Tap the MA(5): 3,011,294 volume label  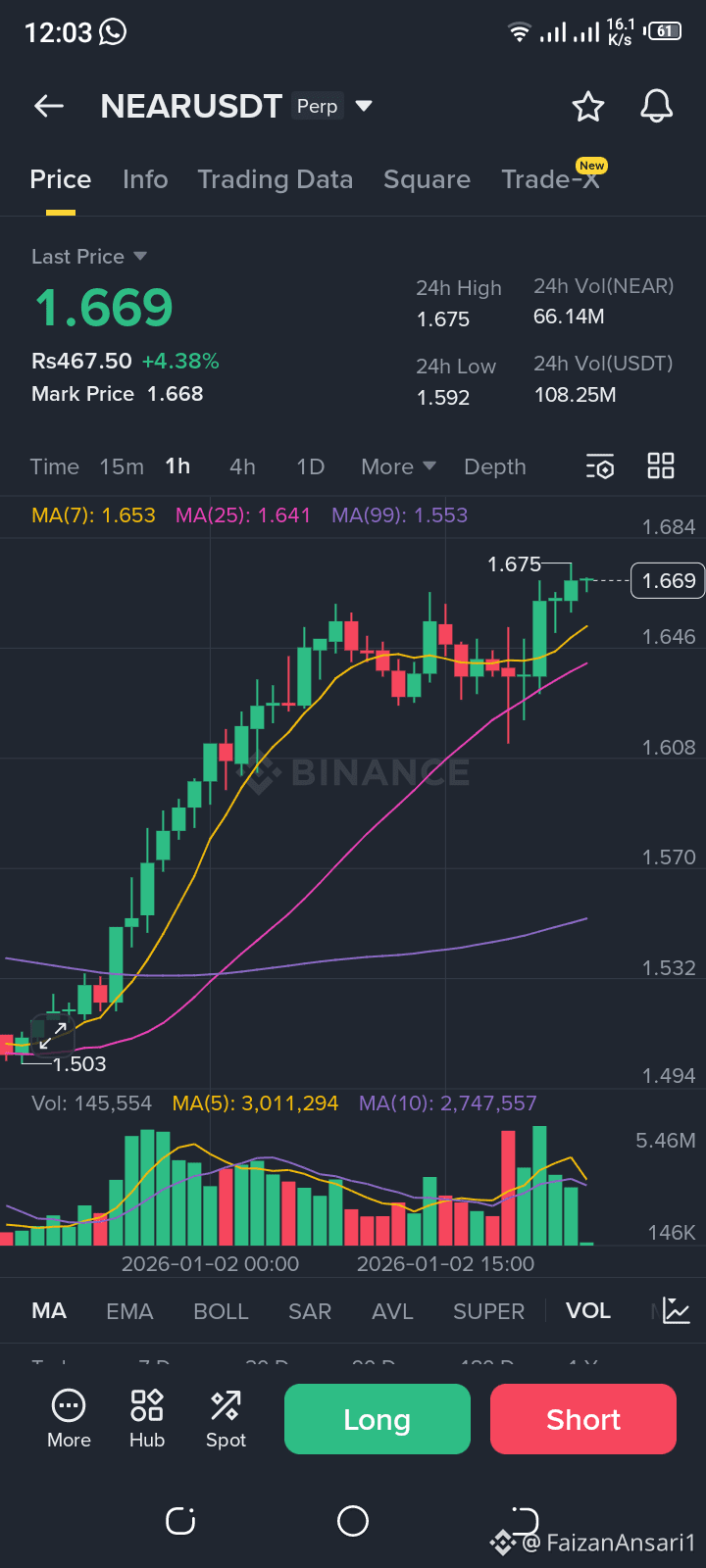click(255, 1103)
